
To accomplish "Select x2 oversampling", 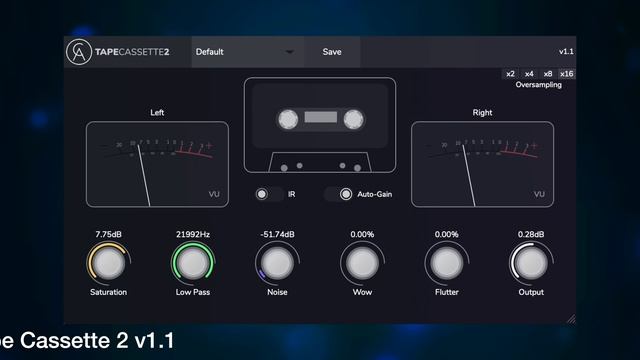I will click(510, 74).
